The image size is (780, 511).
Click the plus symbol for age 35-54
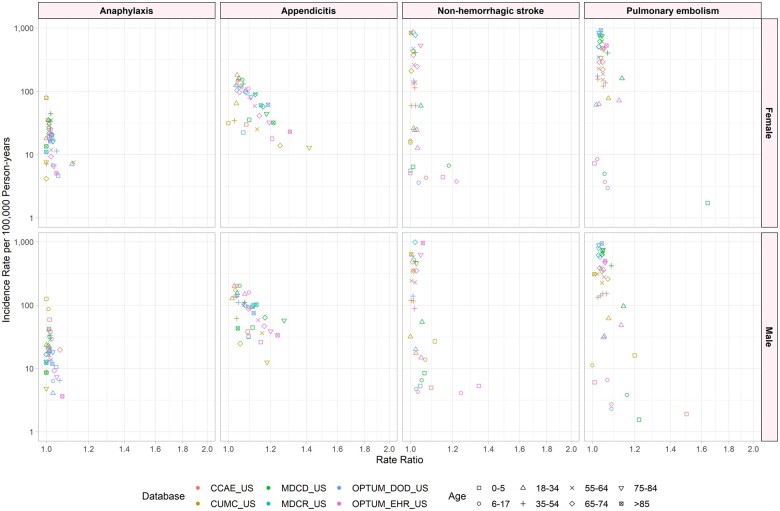point(524,504)
